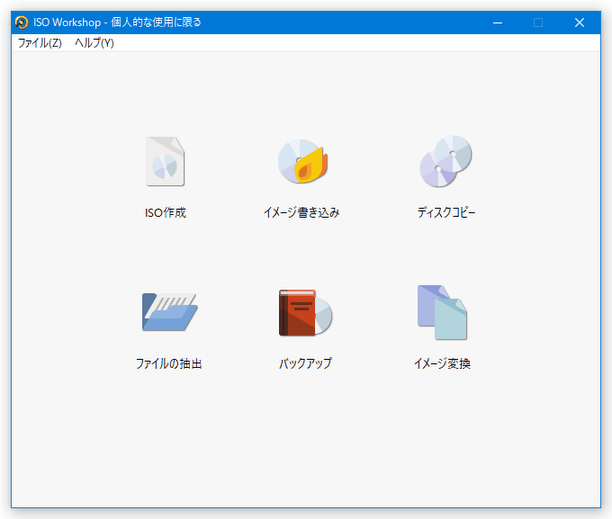Screen dimensions: 612x519
Task: Open the ヘルプ(Y) menu
Action: pyautogui.click(x=94, y=43)
